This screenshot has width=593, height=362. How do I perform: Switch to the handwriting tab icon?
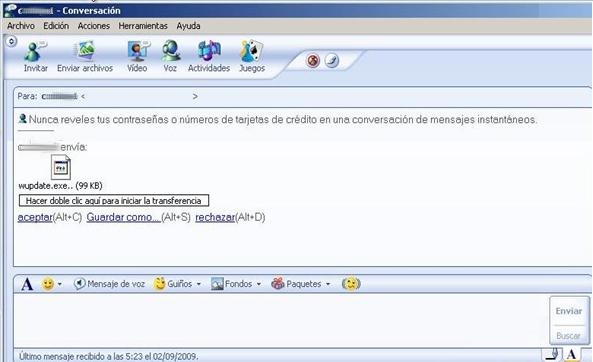point(553,354)
